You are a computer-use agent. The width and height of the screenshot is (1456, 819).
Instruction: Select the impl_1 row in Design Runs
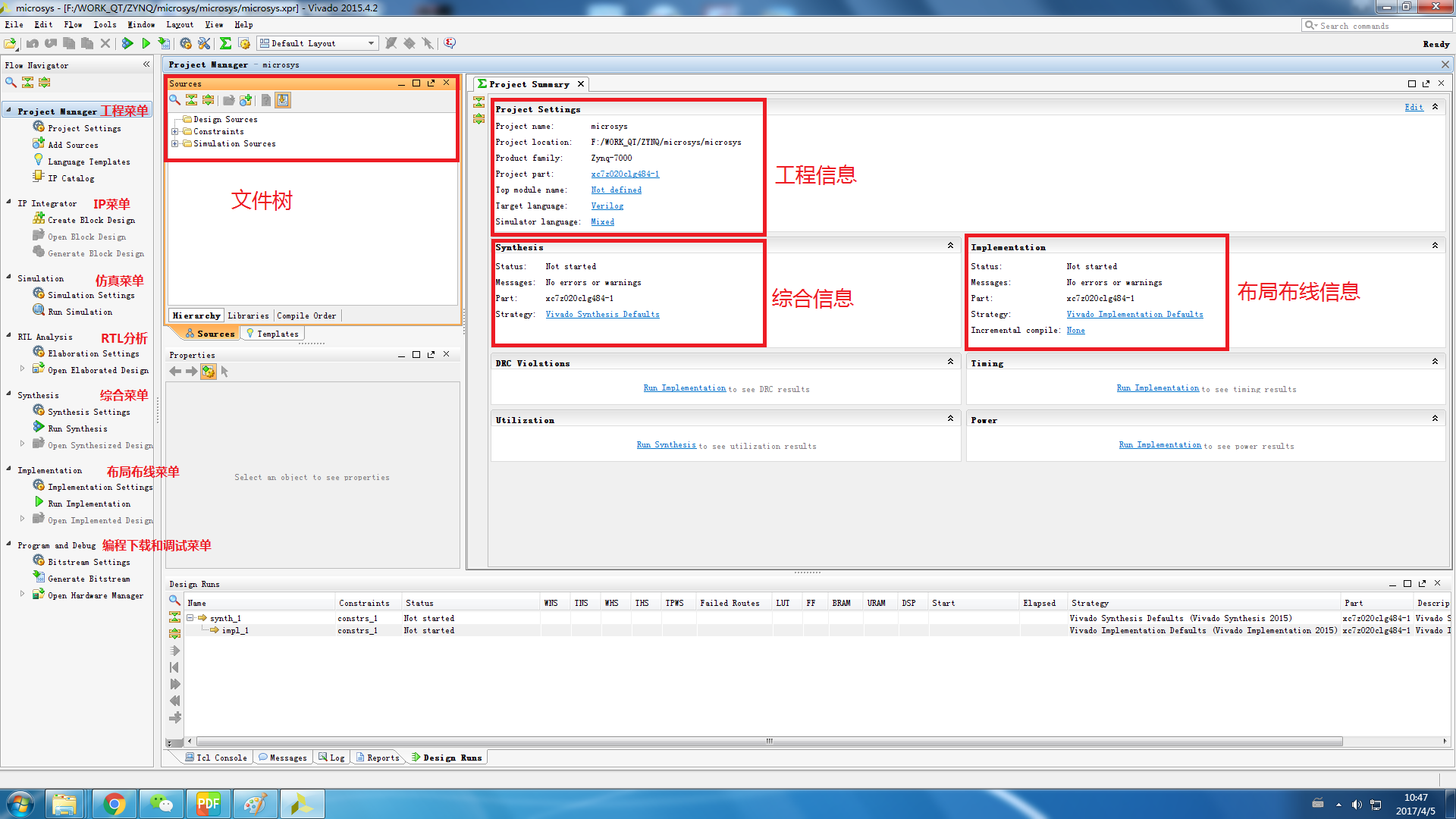click(x=817, y=630)
